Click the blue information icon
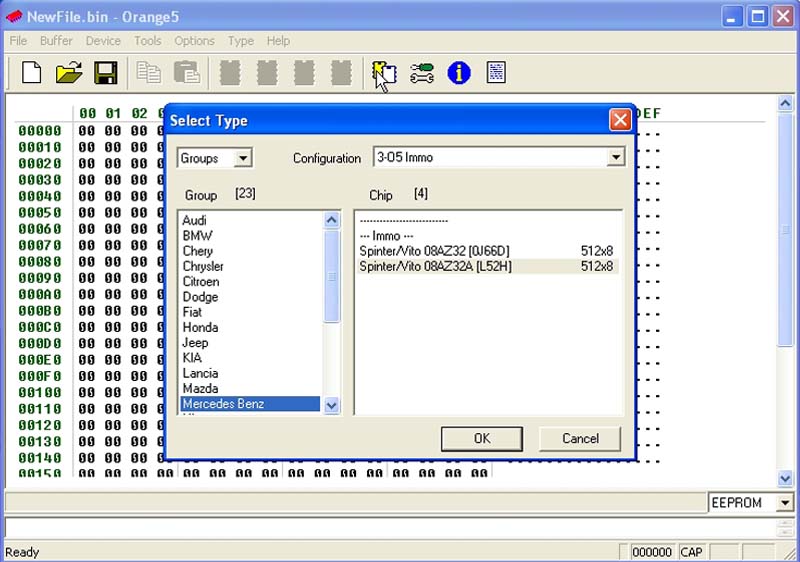Screen dimensions: 800x562 click(459, 72)
